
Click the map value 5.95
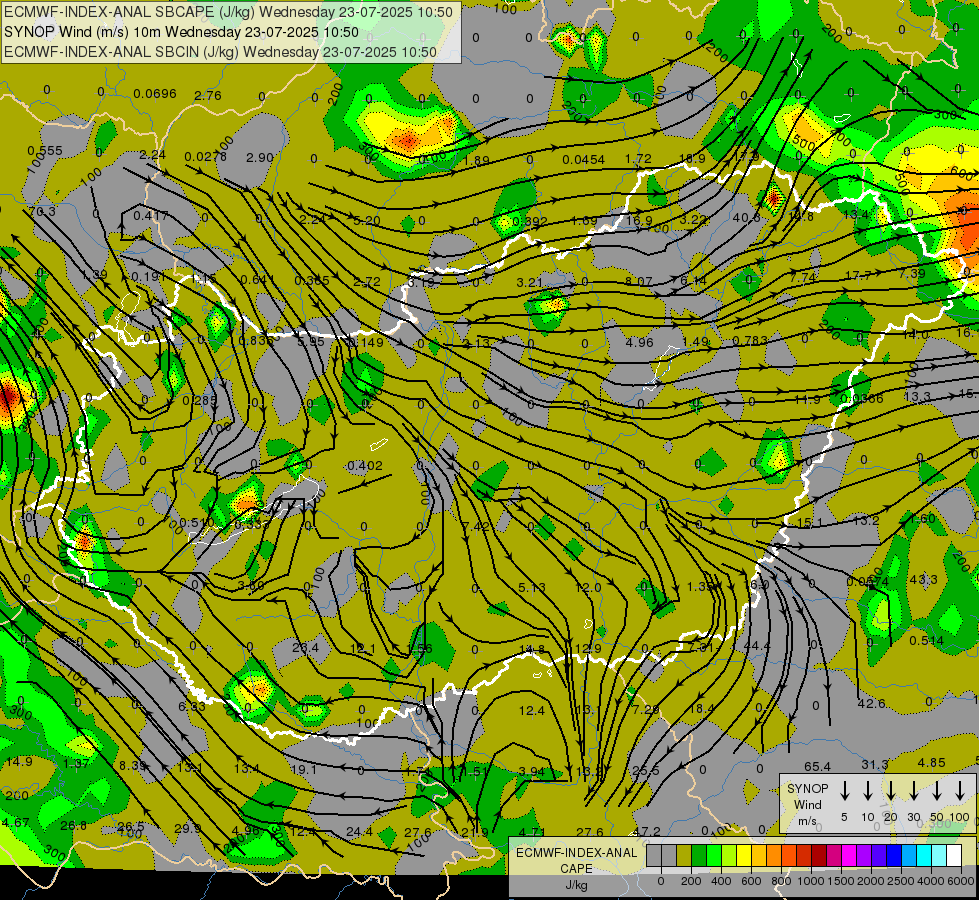point(310,341)
